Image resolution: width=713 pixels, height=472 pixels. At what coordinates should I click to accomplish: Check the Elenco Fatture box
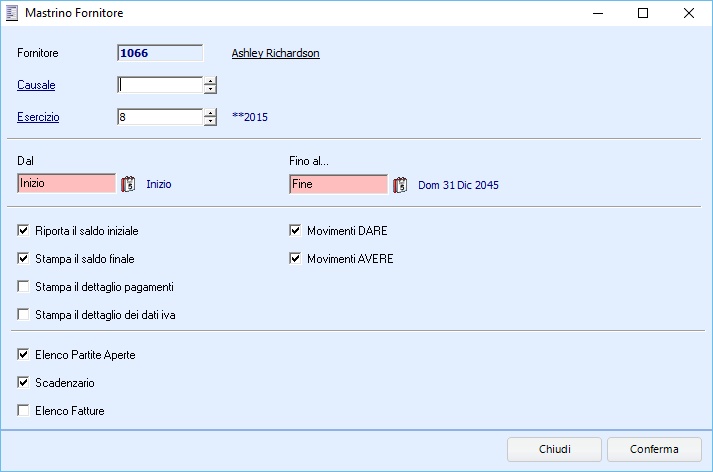click(23, 410)
